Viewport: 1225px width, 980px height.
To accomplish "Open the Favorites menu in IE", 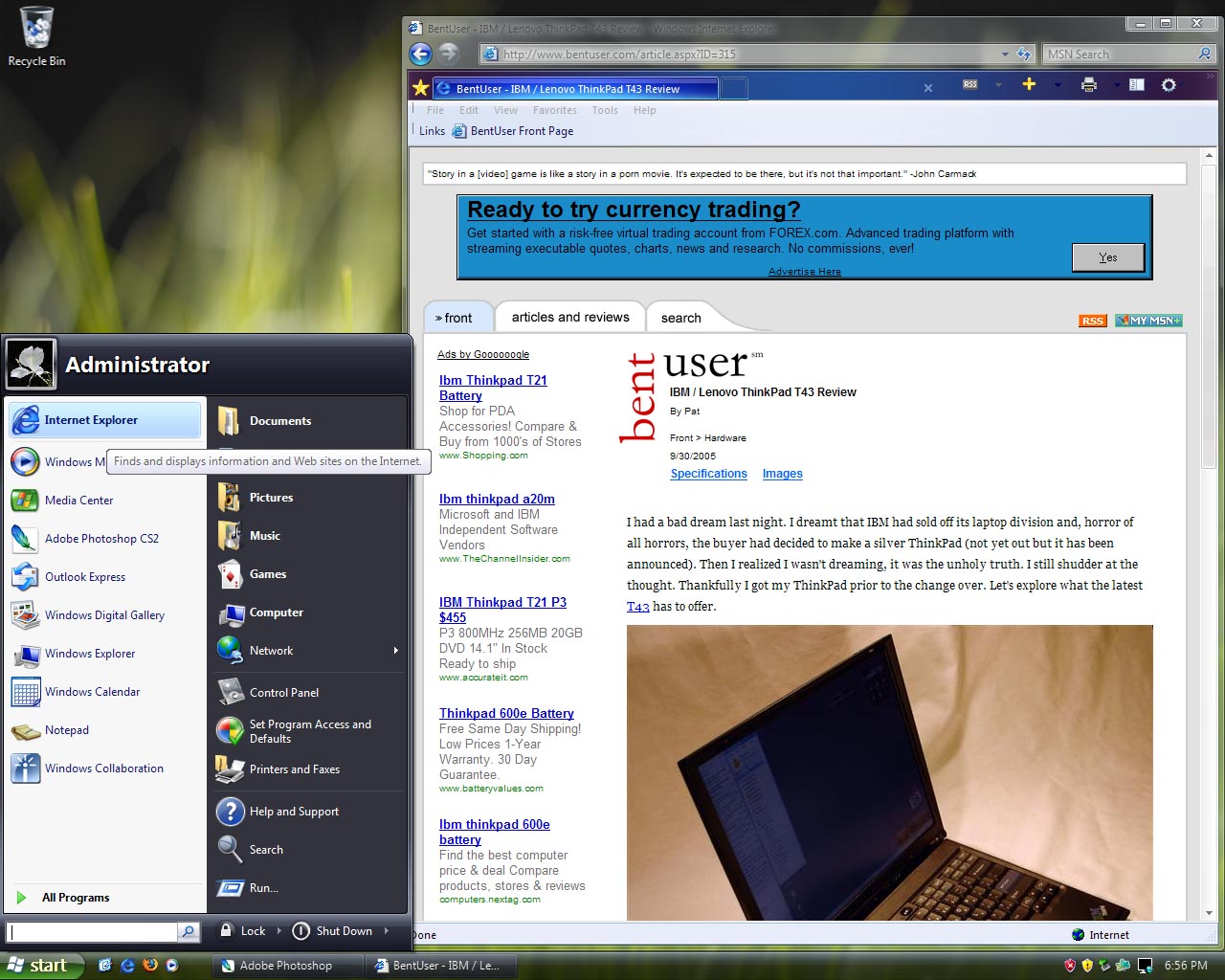I will pyautogui.click(x=555, y=110).
